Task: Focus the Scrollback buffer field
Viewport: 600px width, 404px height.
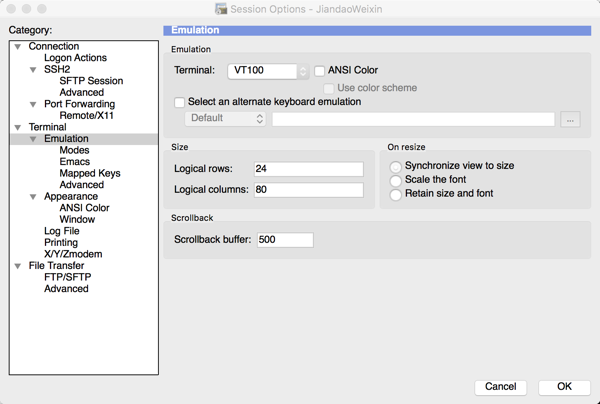Action: tap(285, 240)
